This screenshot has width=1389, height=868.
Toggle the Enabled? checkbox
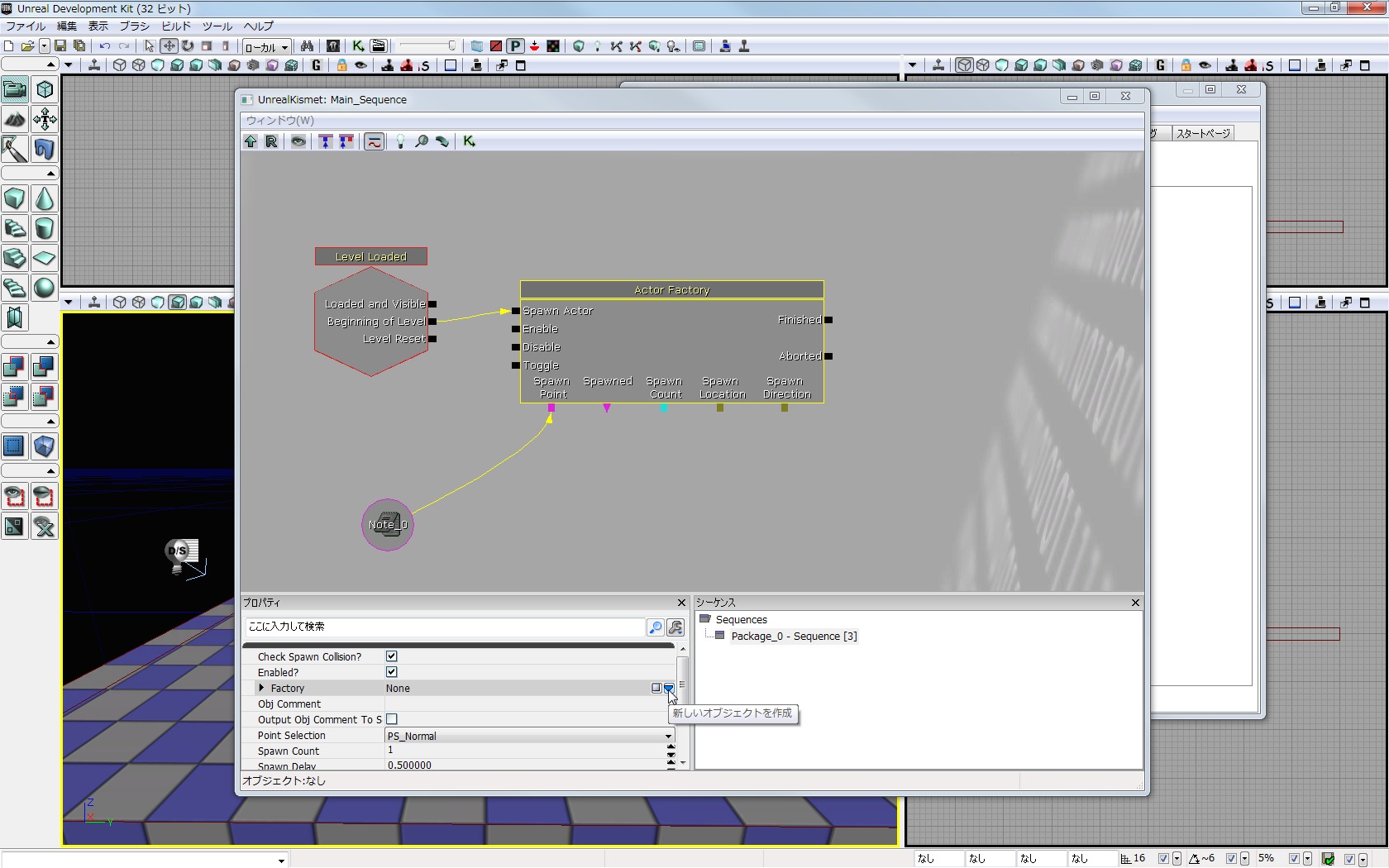pos(392,672)
